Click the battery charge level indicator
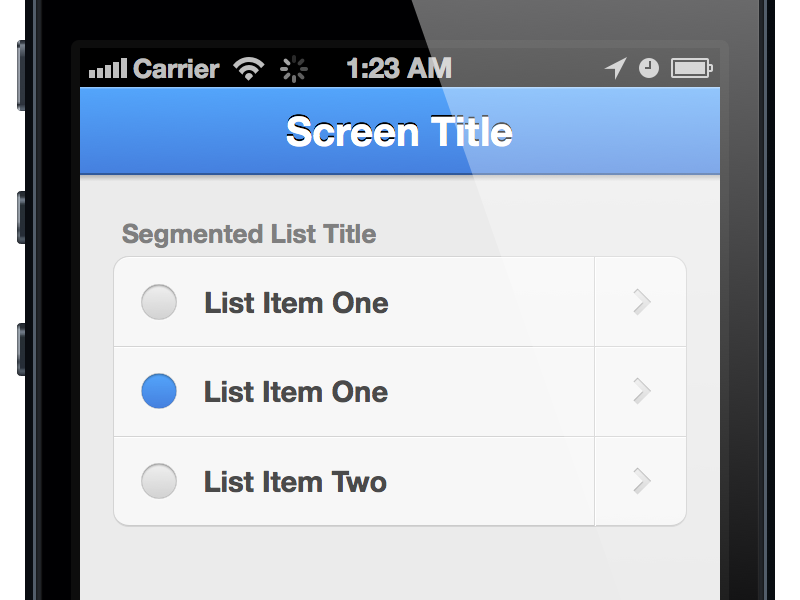This screenshot has width=800, height=600. coord(689,68)
